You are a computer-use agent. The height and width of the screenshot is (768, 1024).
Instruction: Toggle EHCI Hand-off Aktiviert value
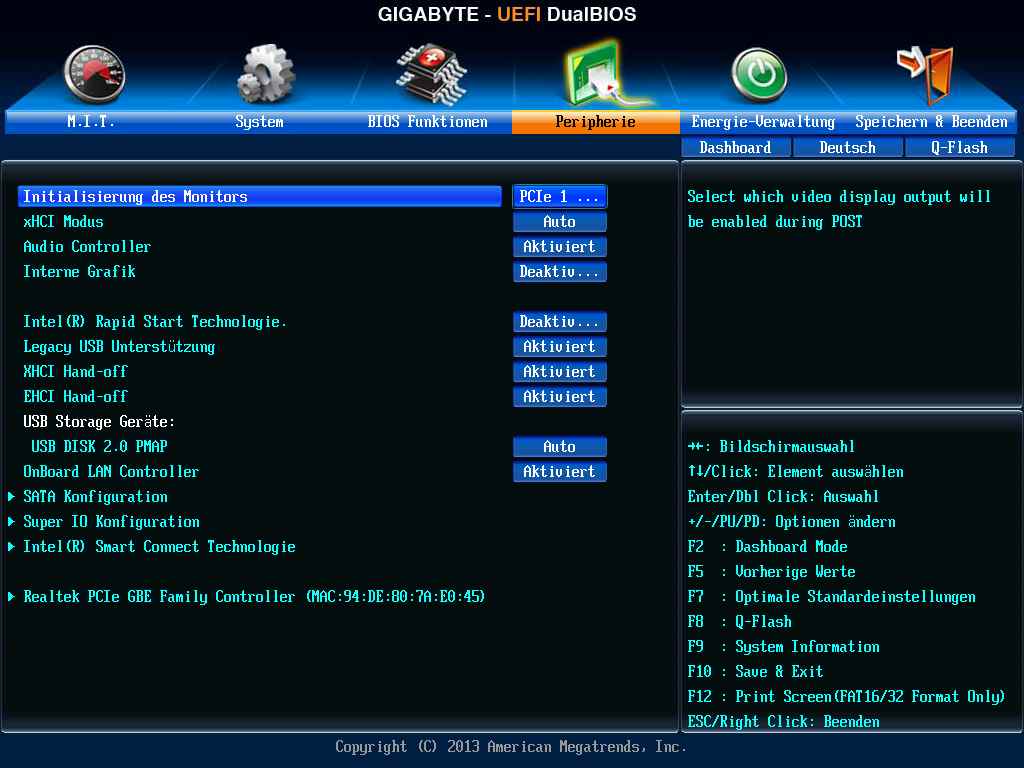(560, 396)
